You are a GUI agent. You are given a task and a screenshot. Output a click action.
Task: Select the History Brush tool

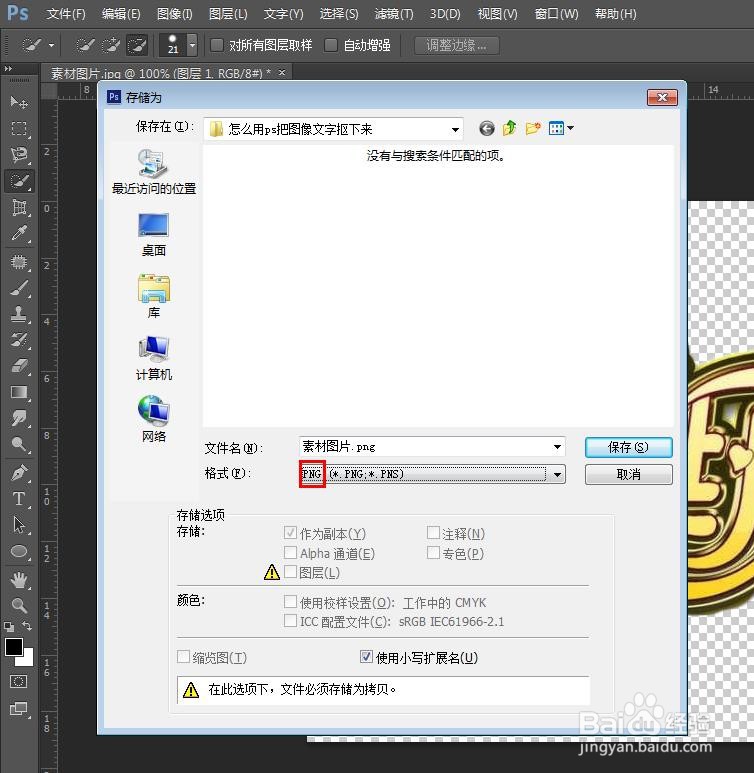pos(19,340)
